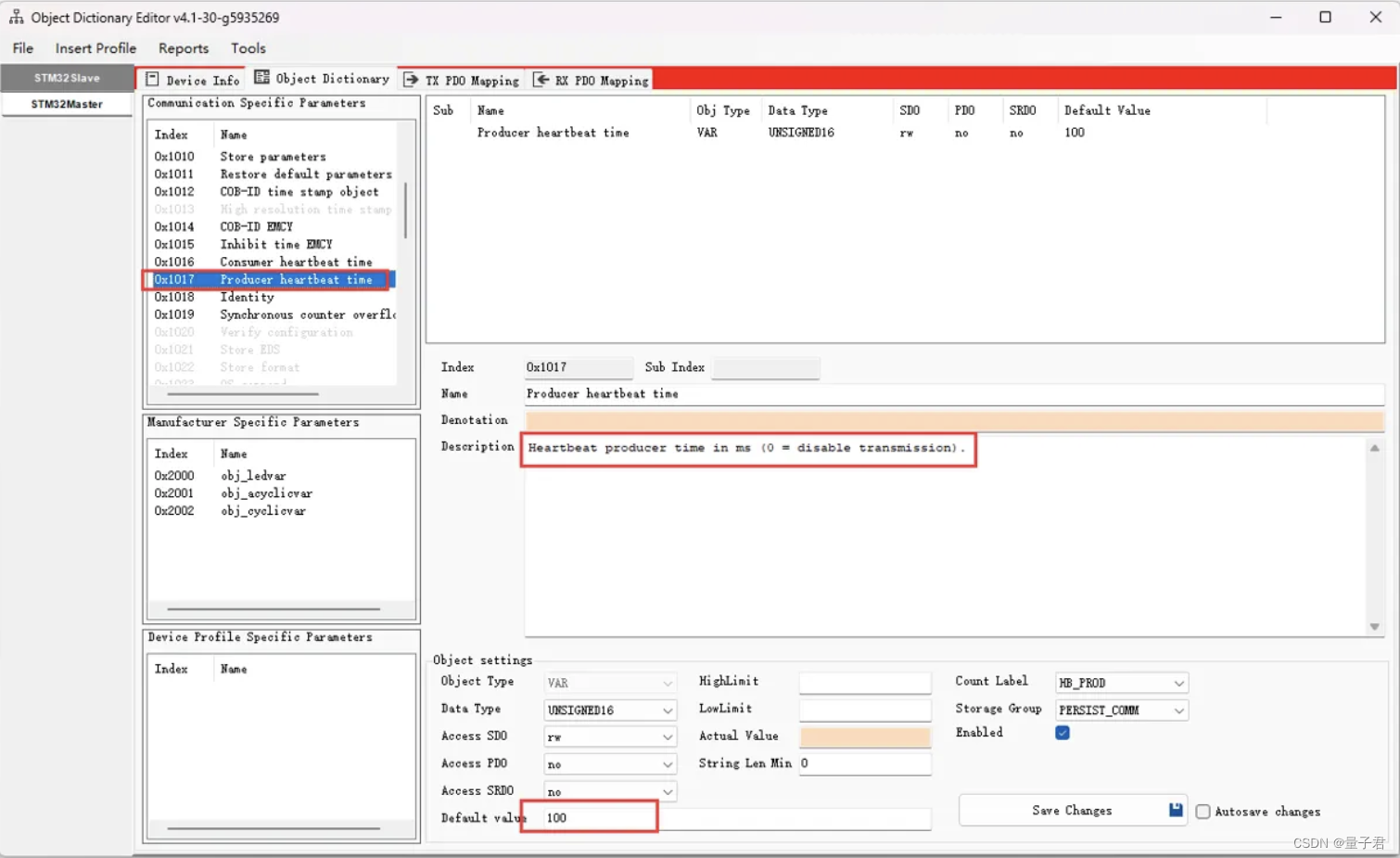Toggle the Enabled checkbox
1400x858 pixels.
coord(1063,733)
